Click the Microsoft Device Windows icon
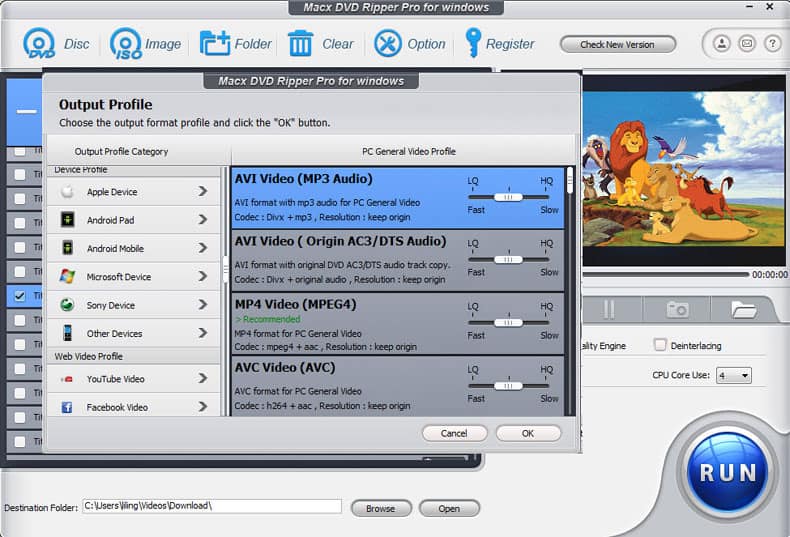 tap(67, 276)
